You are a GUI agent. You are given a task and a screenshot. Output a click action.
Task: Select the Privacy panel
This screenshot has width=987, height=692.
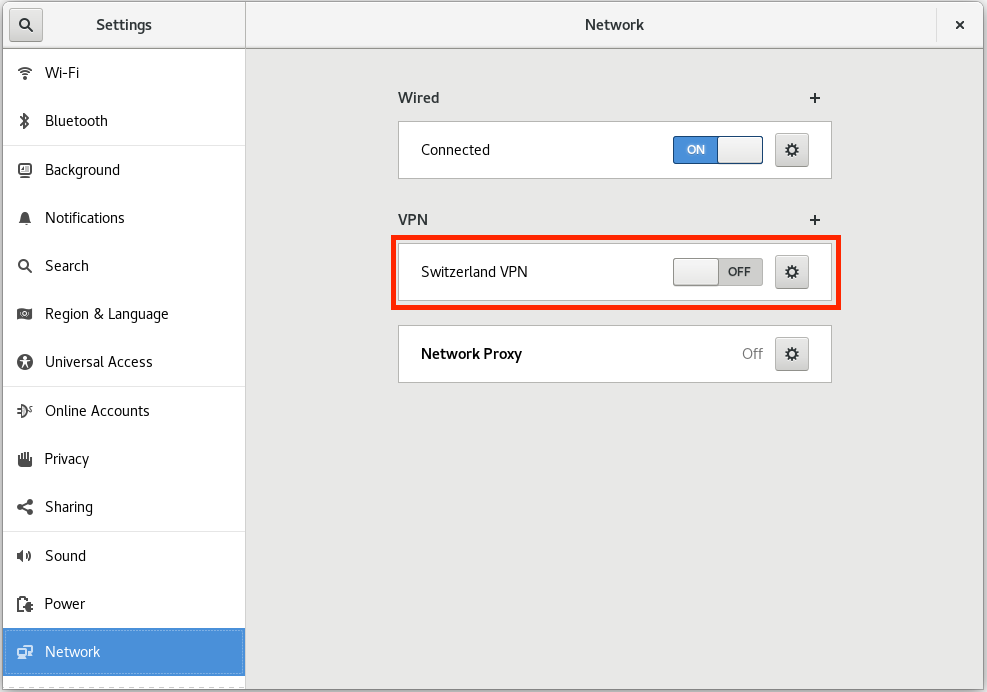tap(124, 460)
